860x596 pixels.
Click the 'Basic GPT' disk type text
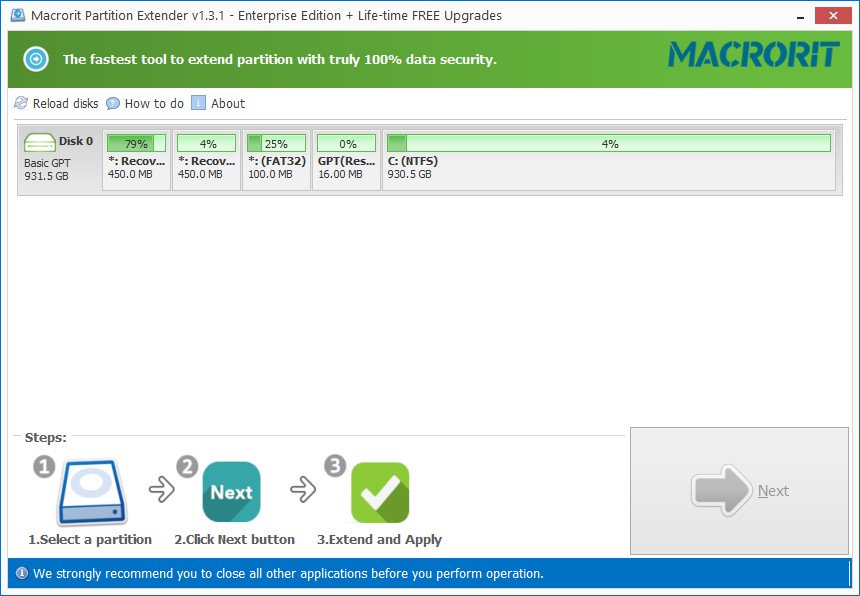47,163
